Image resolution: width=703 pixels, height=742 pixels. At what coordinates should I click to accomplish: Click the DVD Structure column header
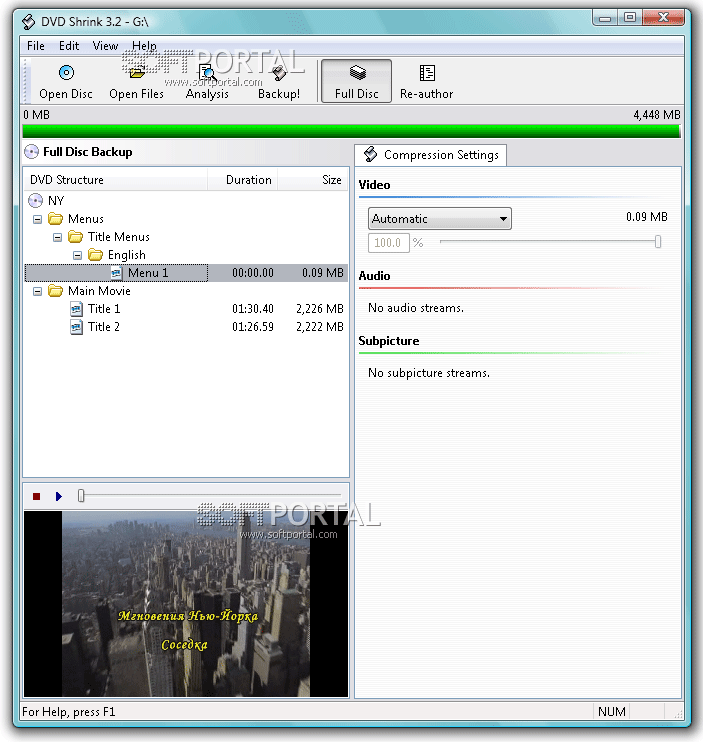pos(116,180)
